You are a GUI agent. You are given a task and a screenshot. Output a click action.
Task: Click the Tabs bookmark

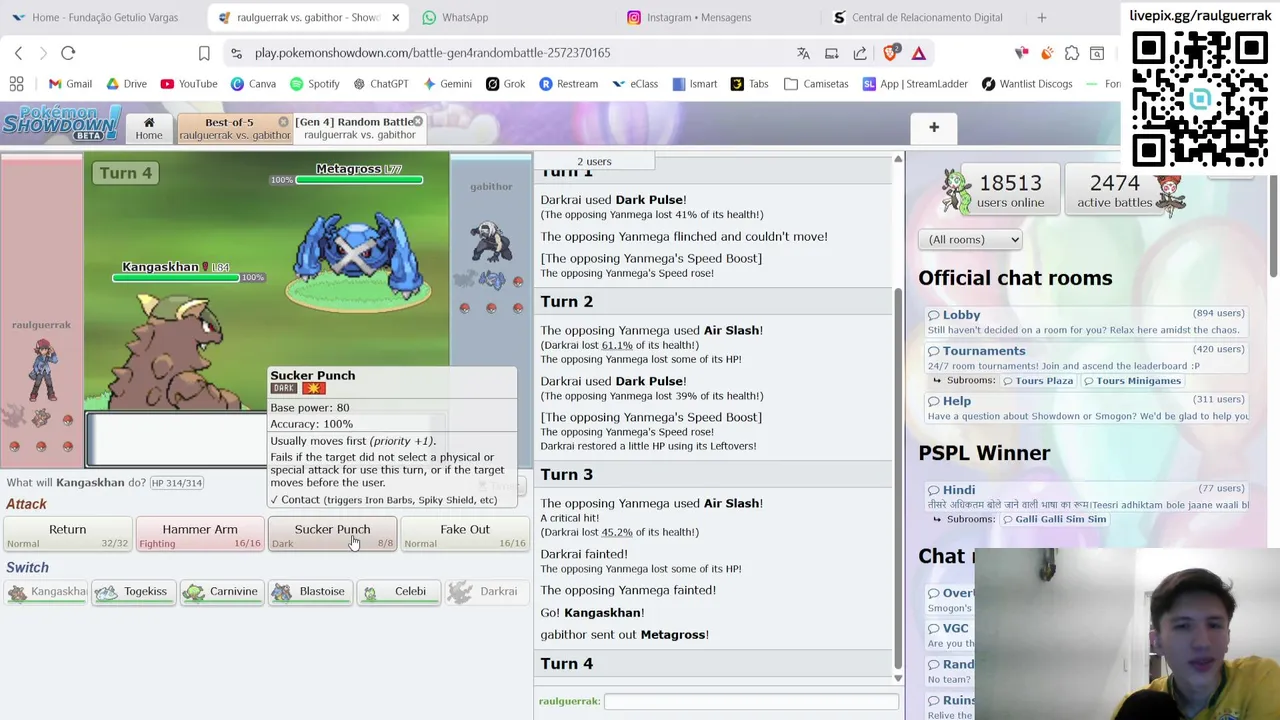(x=750, y=84)
